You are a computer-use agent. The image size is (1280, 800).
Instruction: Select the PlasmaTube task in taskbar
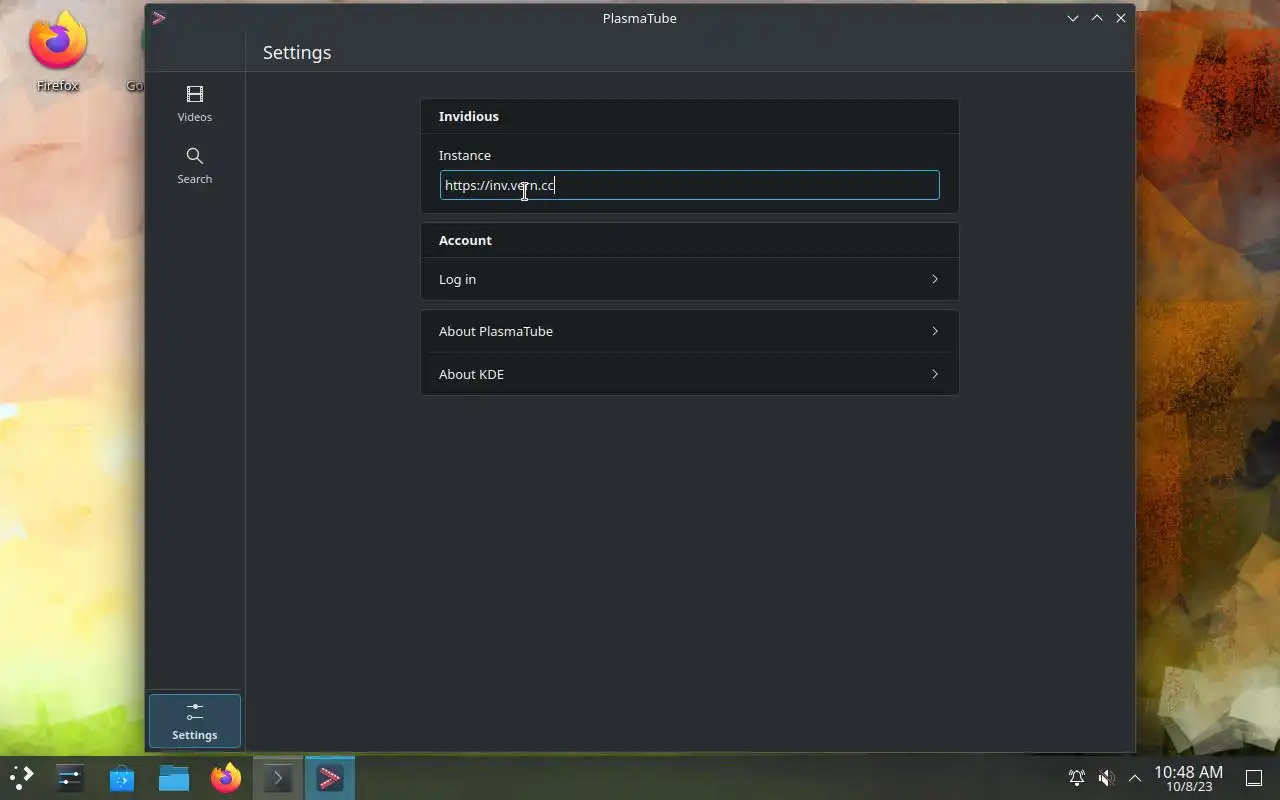click(330, 777)
